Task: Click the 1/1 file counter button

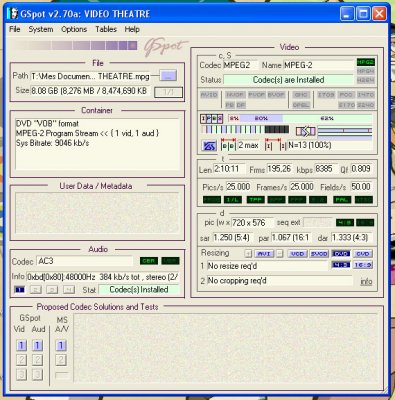Action: click(168, 92)
